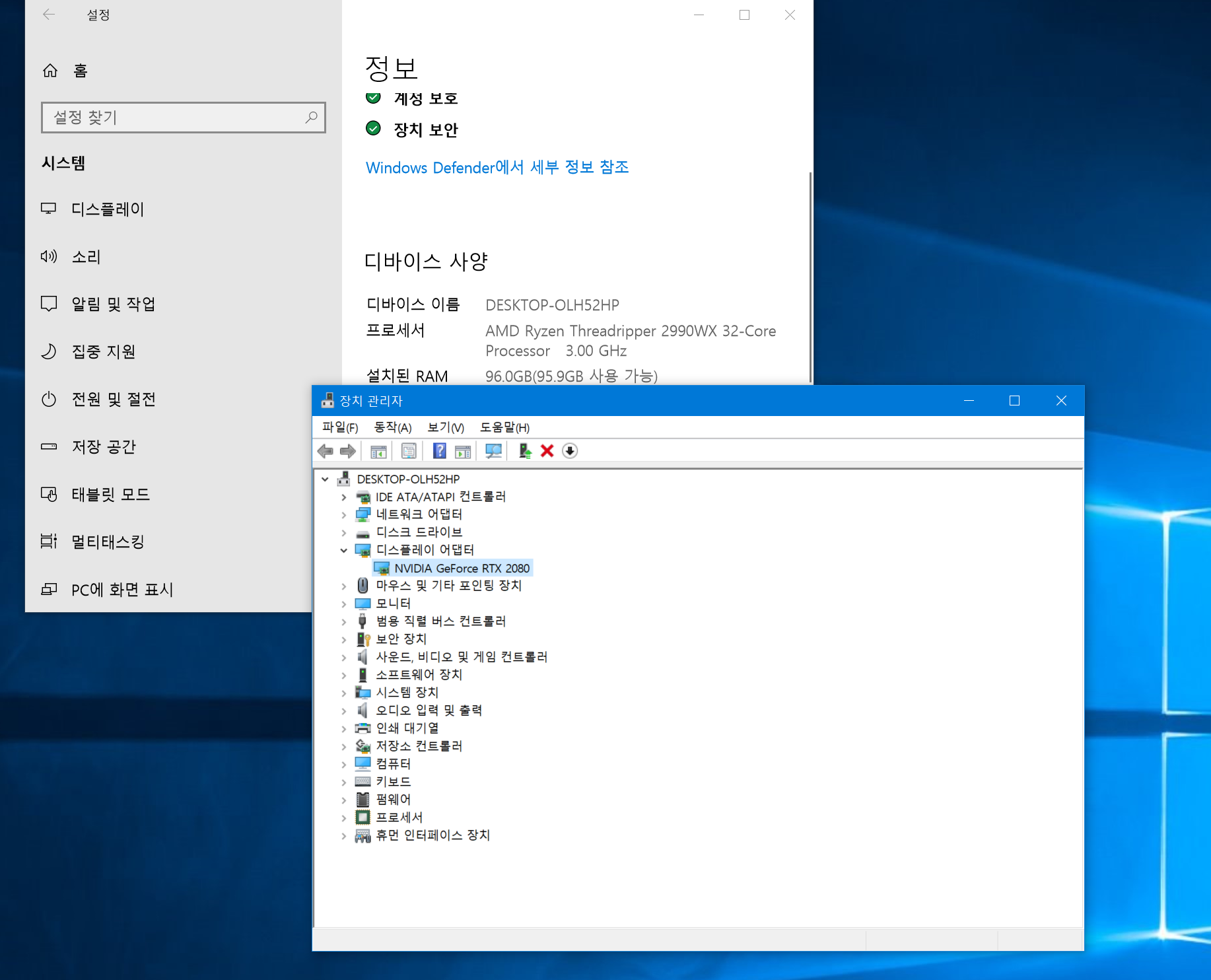Screen dimensions: 1211x980
Task: Open the 보기(V) menu
Action: click(446, 428)
